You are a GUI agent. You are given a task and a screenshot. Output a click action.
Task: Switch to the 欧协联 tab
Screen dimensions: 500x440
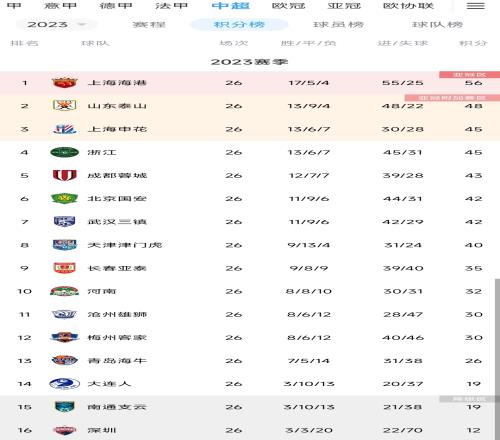coord(408,6)
